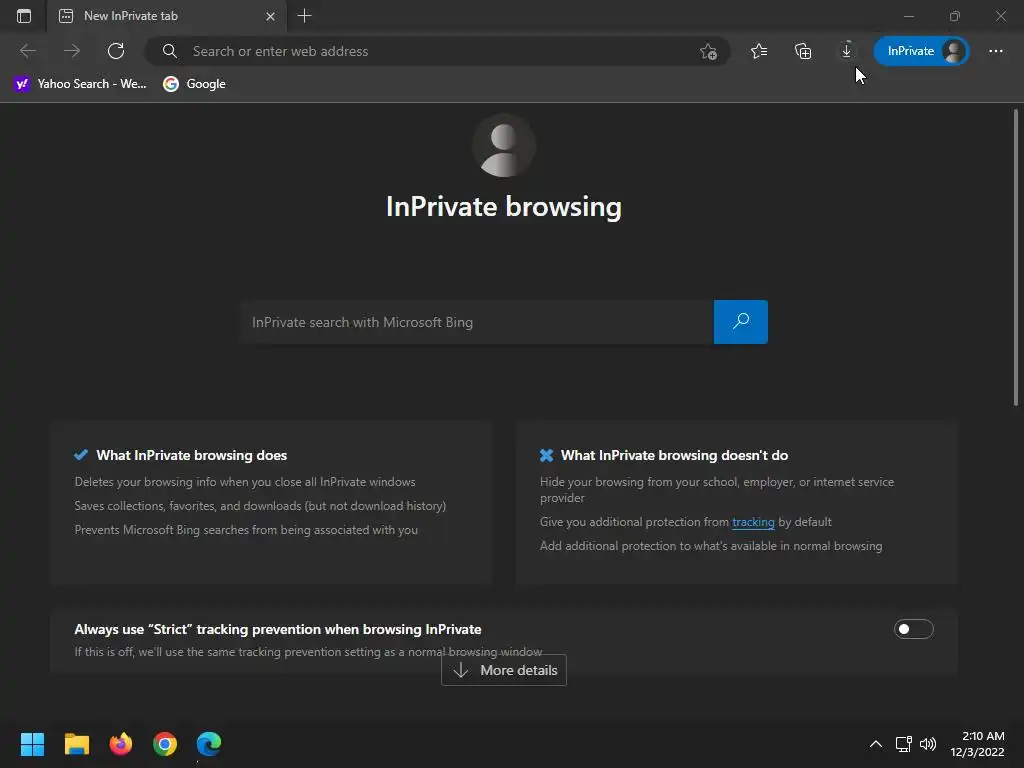Click the Forward navigation arrow

72,51
